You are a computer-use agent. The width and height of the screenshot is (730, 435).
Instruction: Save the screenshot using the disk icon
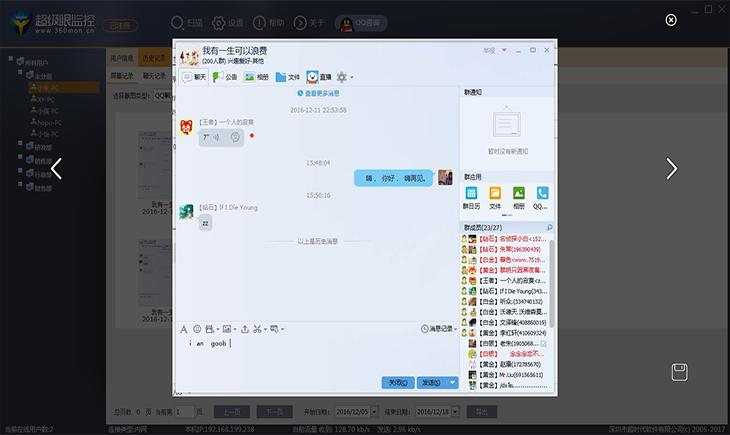tap(679, 372)
